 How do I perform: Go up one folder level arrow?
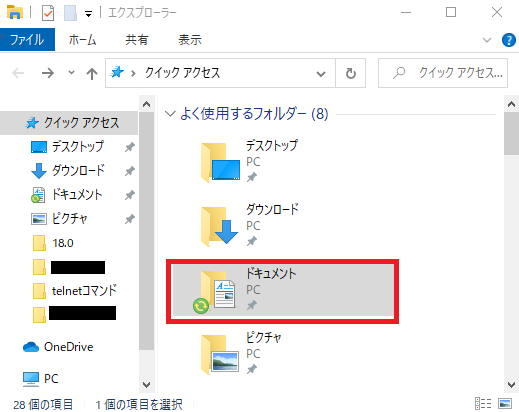coord(92,73)
